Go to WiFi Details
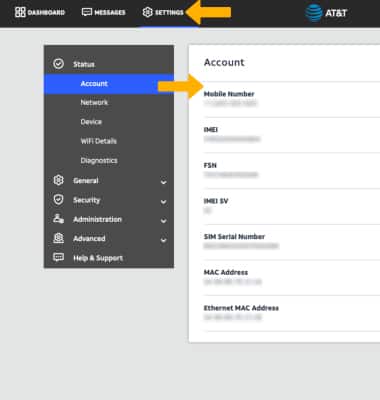Image resolution: width=380 pixels, height=400 pixels. coord(99,141)
